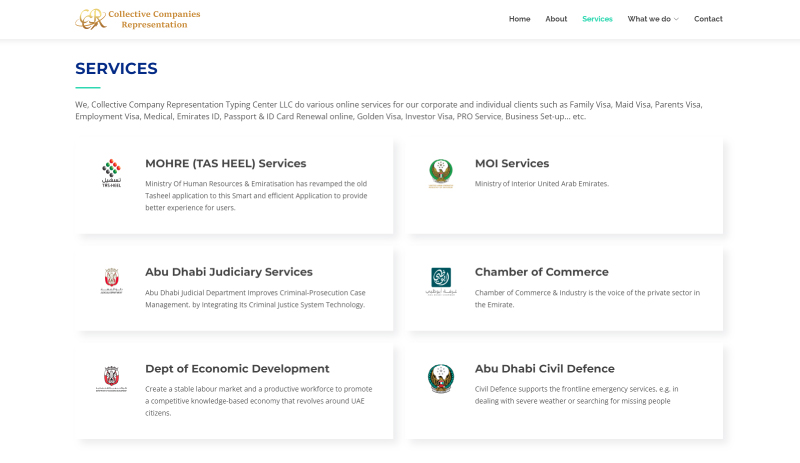The image size is (800, 463).
Task: Open Abu Dhabi Judiciary Services heading
Action: tap(229, 272)
